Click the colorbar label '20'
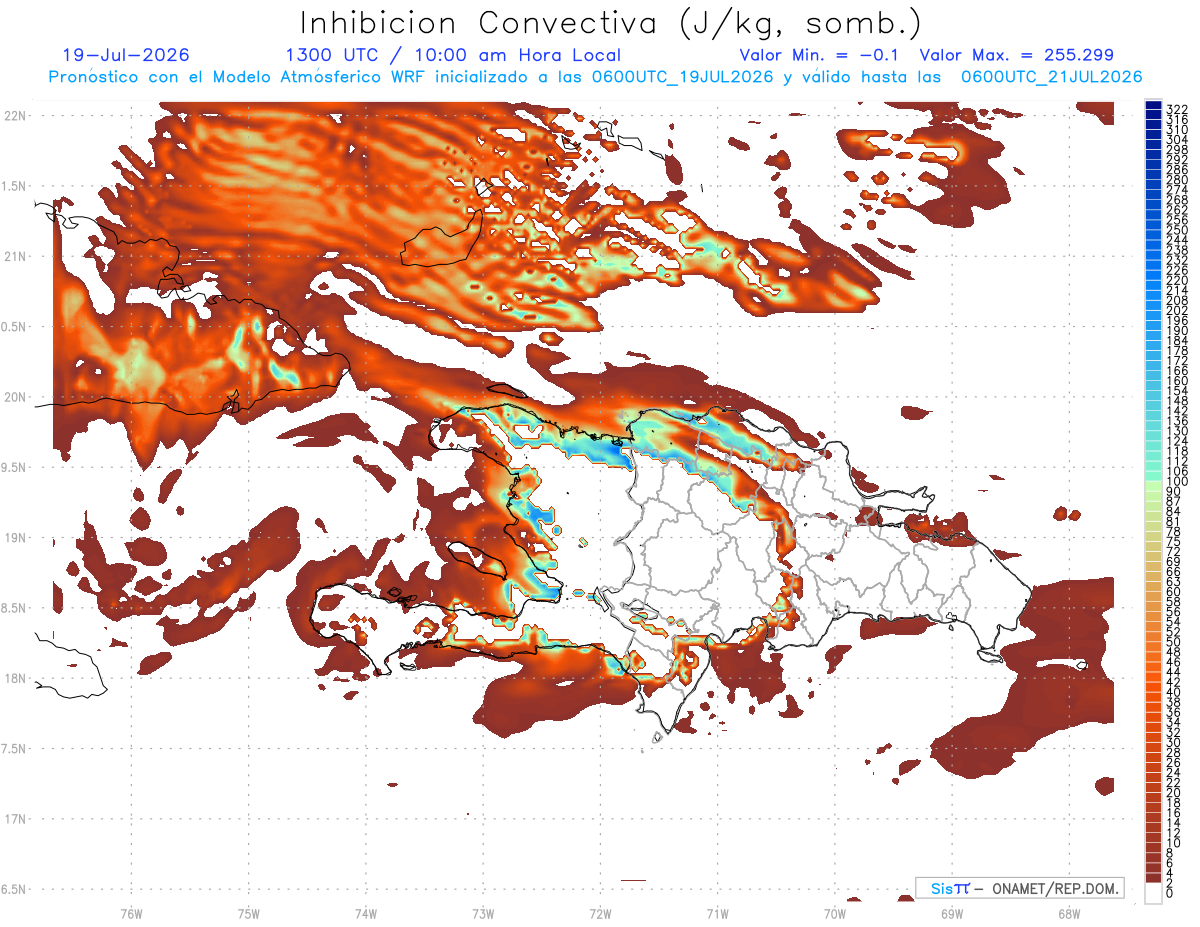 click(1173, 792)
